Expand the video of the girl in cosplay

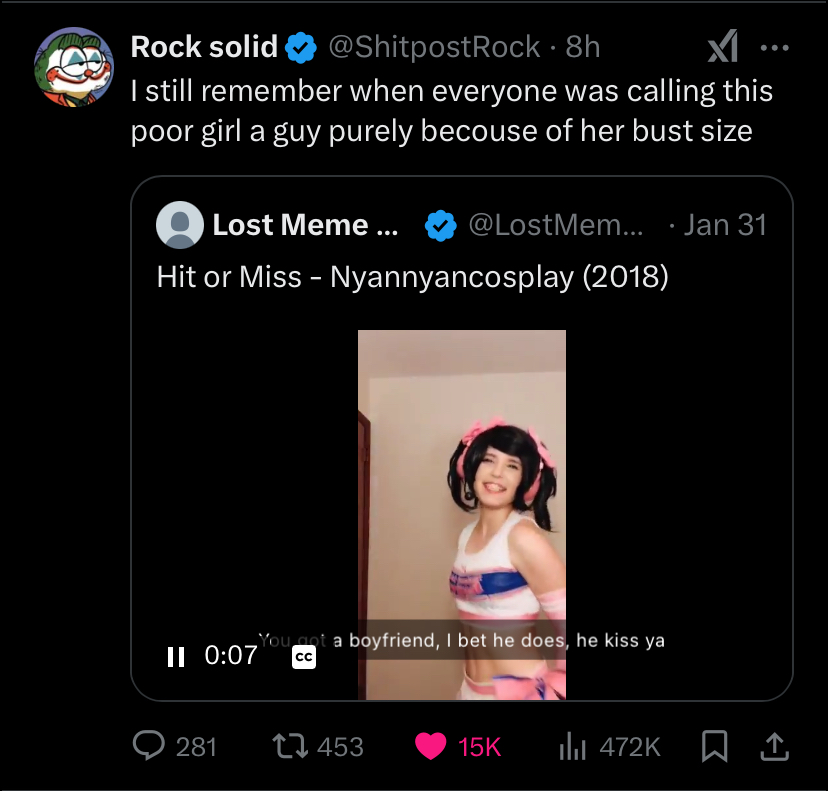point(462,500)
